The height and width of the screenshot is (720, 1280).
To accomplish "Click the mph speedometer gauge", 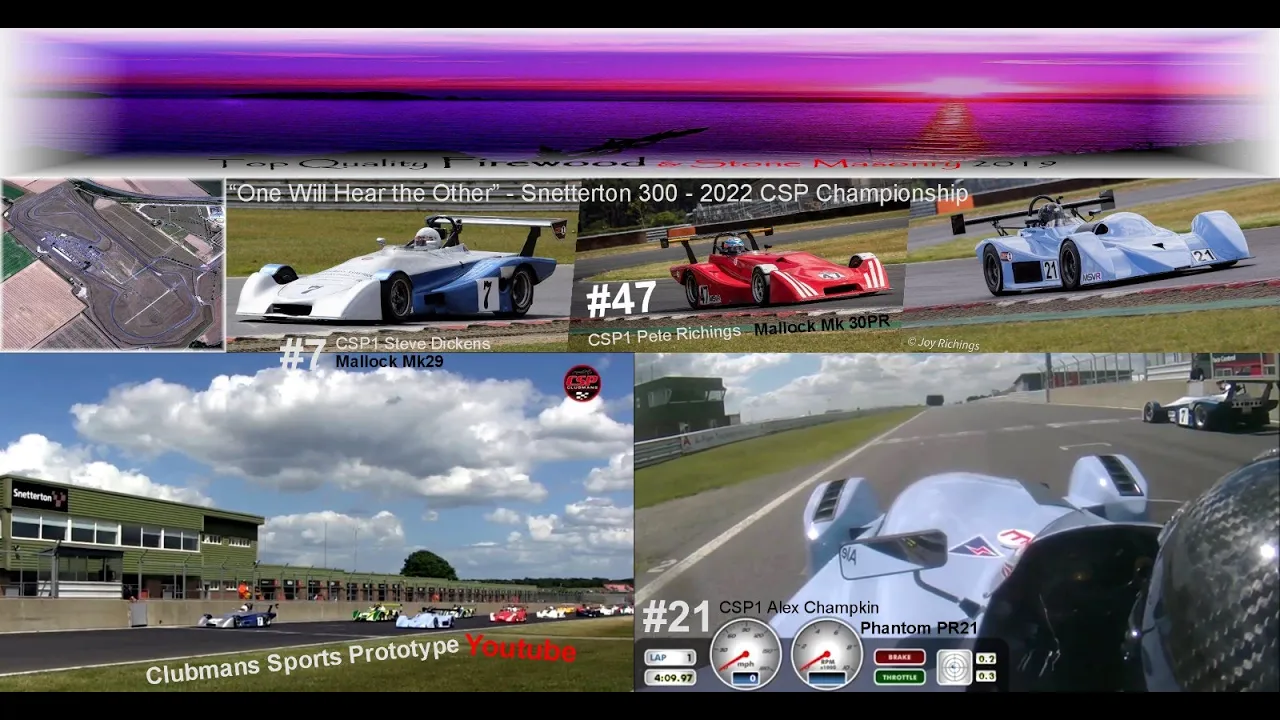I will [x=746, y=653].
